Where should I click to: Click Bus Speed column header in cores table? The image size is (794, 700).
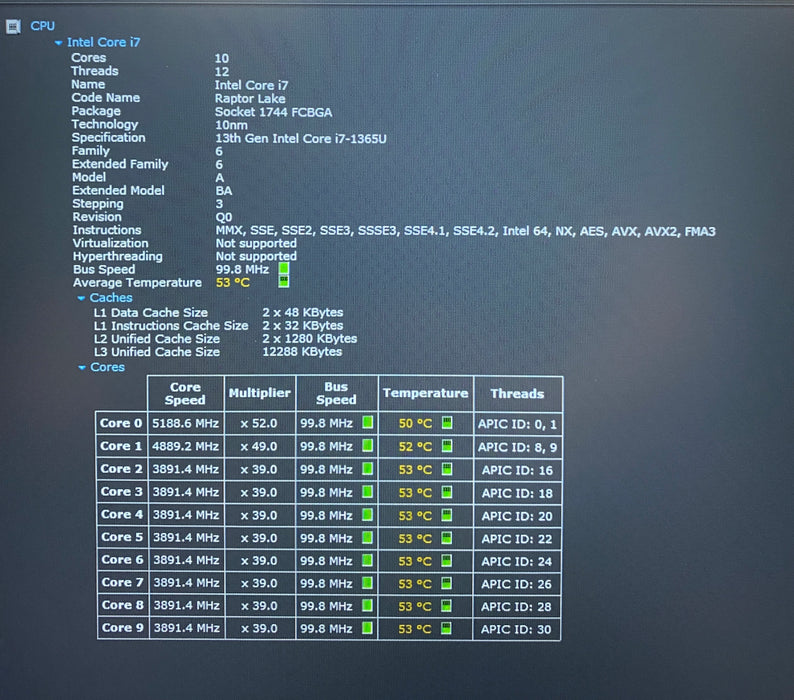pyautogui.click(x=336, y=394)
